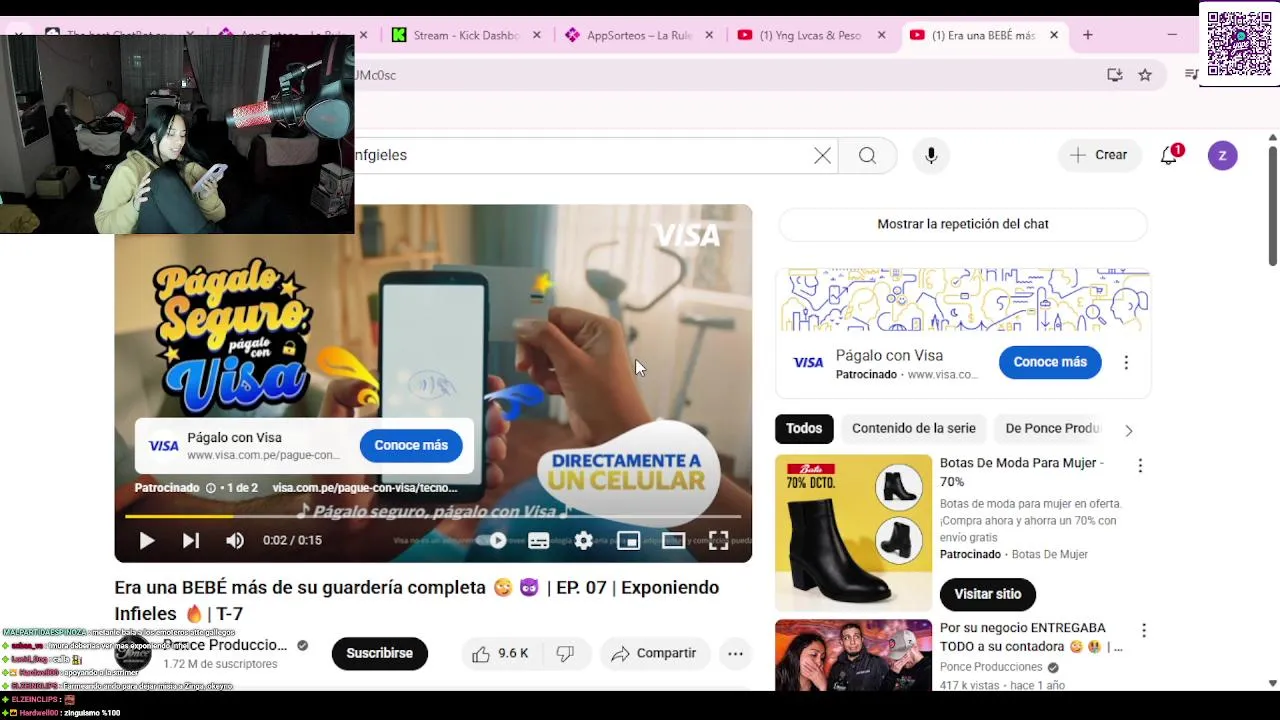Viewport: 1280px width, 720px height.
Task: Expand more filter chips arrow
Action: pos(1129,430)
